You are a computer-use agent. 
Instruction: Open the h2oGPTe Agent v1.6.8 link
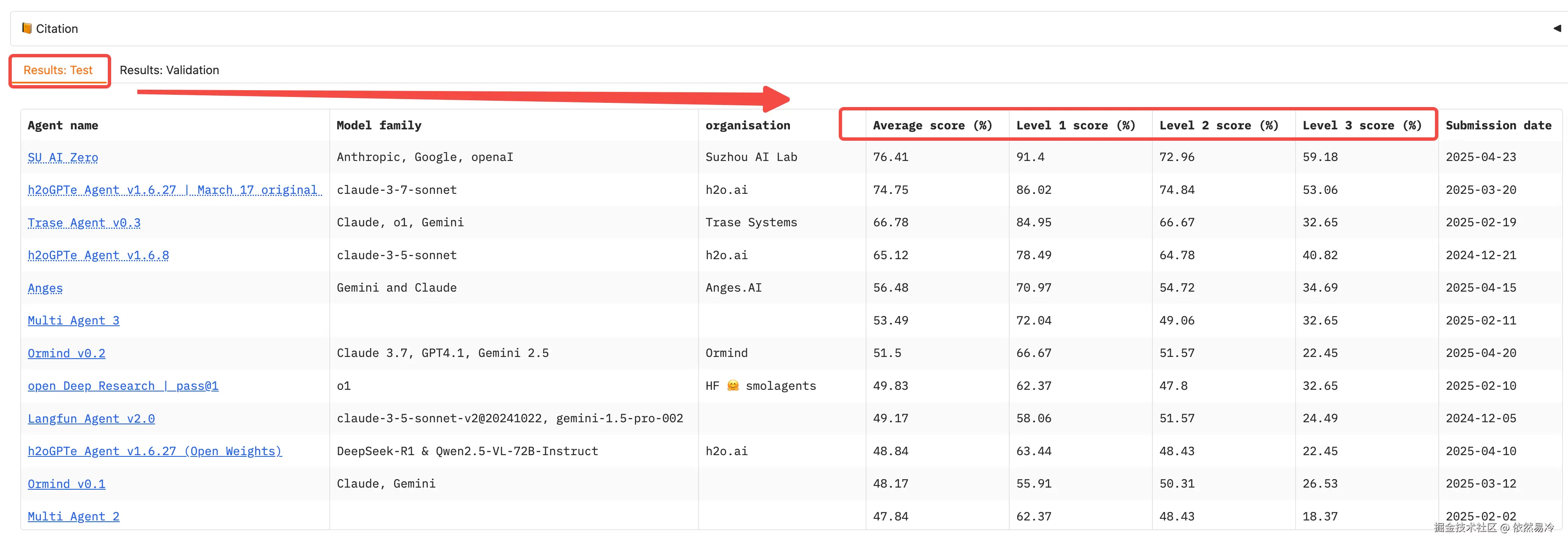coord(98,255)
